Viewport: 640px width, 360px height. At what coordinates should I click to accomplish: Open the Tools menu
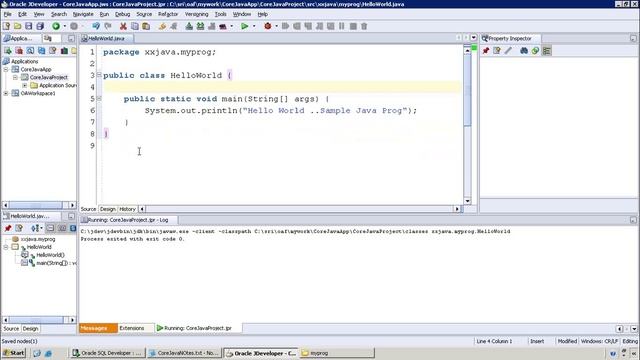pyautogui.click(x=220, y=14)
